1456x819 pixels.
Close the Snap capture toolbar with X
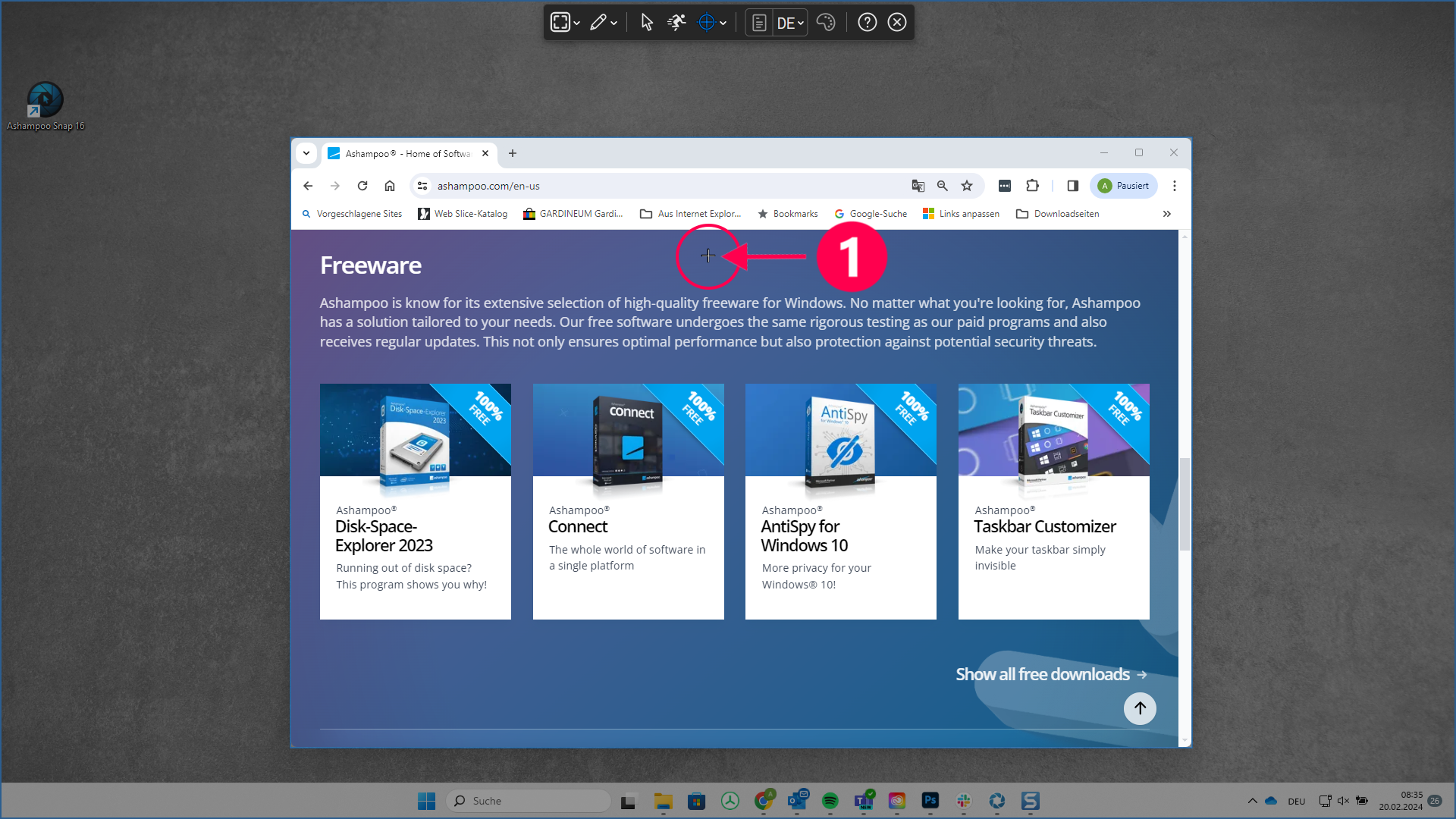897,22
